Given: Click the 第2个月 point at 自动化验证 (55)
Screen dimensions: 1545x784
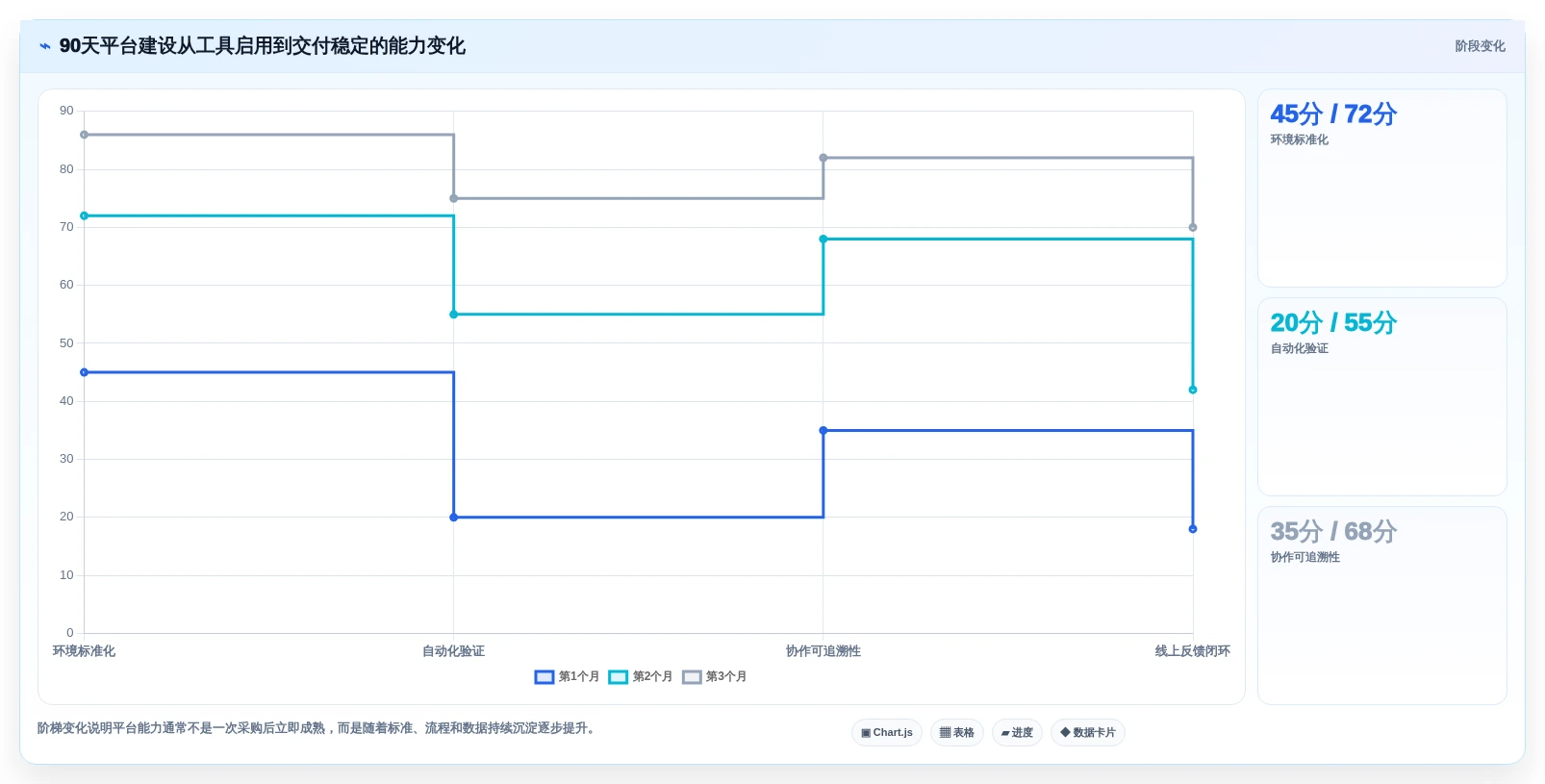Looking at the screenshot, I should [x=454, y=315].
